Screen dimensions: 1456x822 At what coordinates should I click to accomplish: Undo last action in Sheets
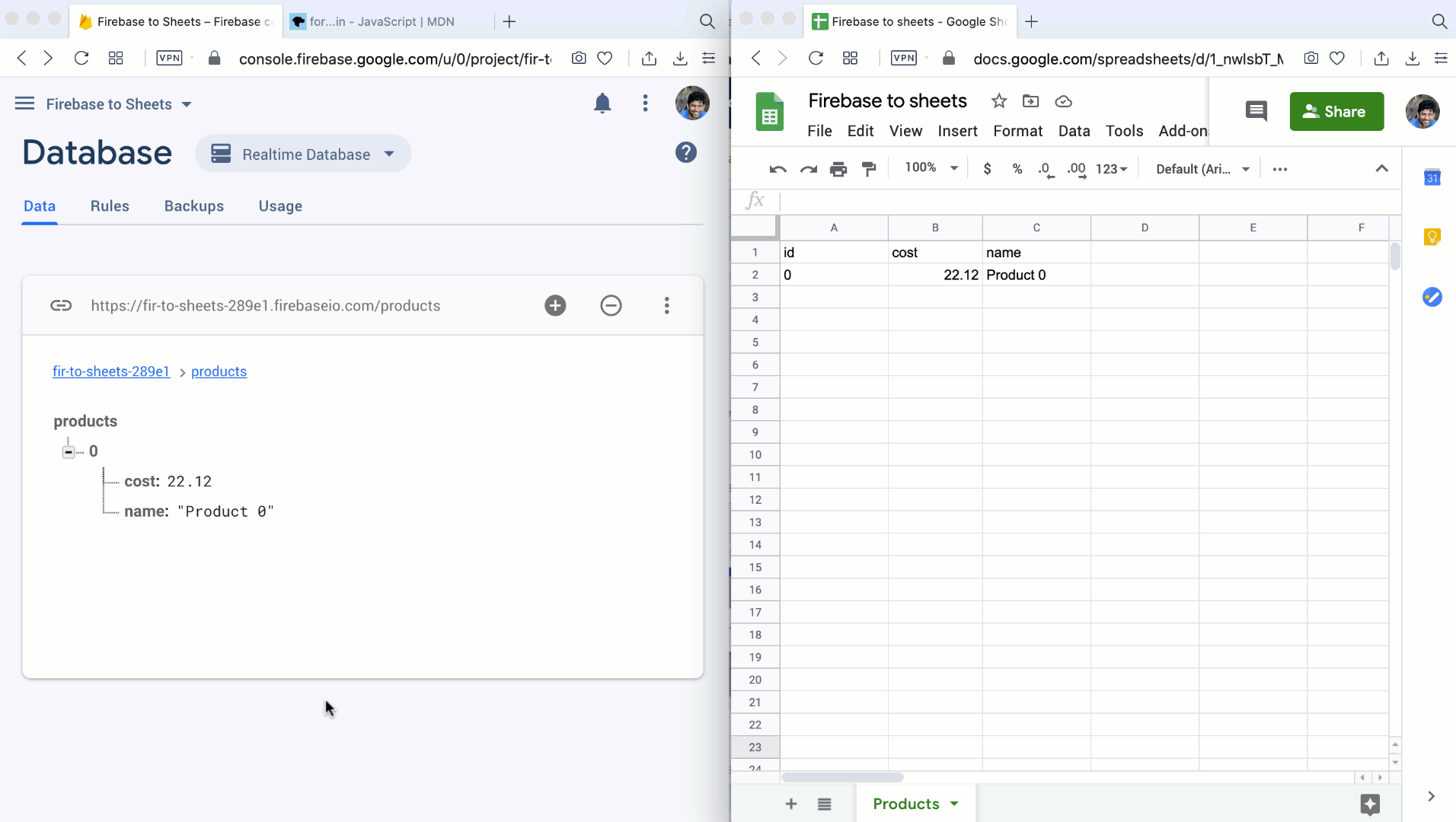pos(777,169)
